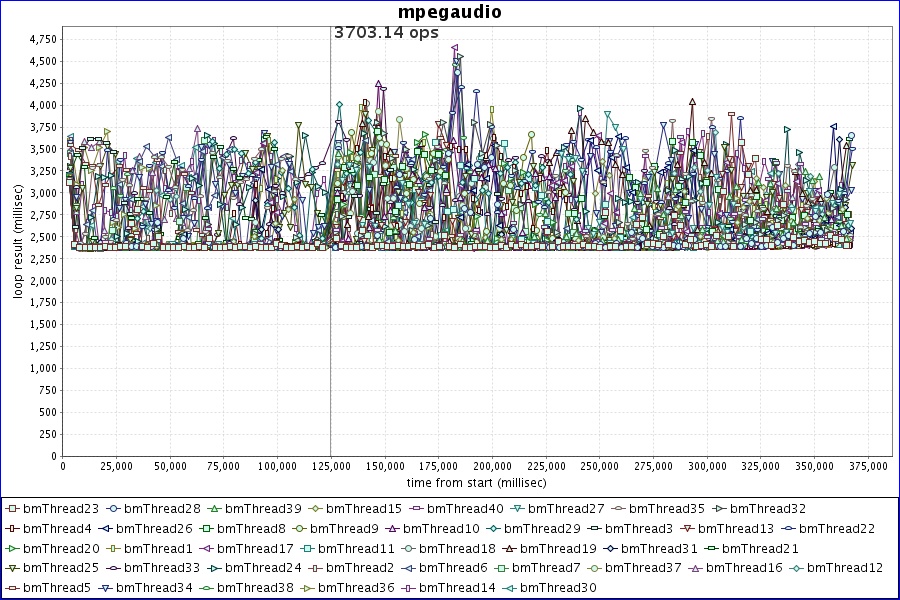The width and height of the screenshot is (900, 600).
Task: Select the bmThread5 legend marker icon
Action: 12,588
